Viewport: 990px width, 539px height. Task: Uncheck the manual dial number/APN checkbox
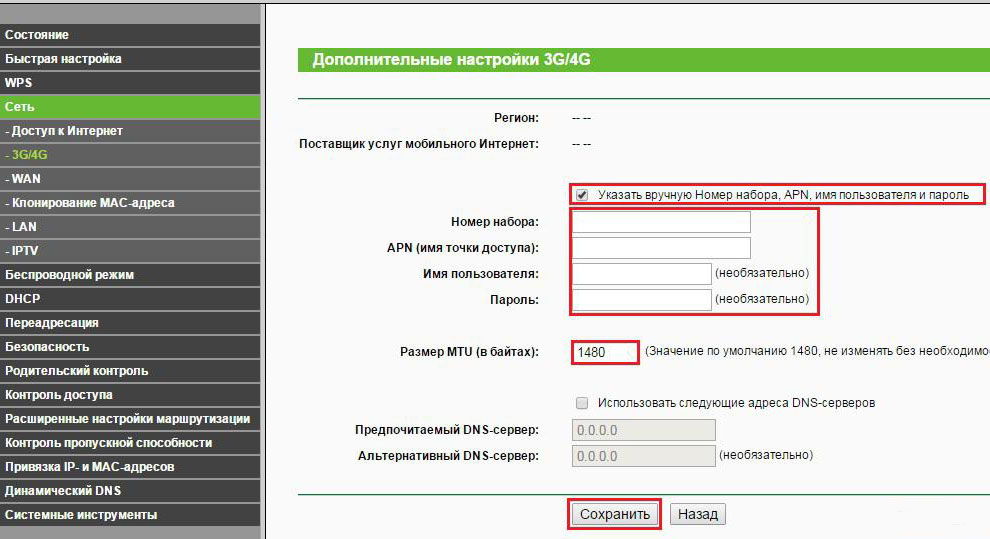pyautogui.click(x=582, y=195)
